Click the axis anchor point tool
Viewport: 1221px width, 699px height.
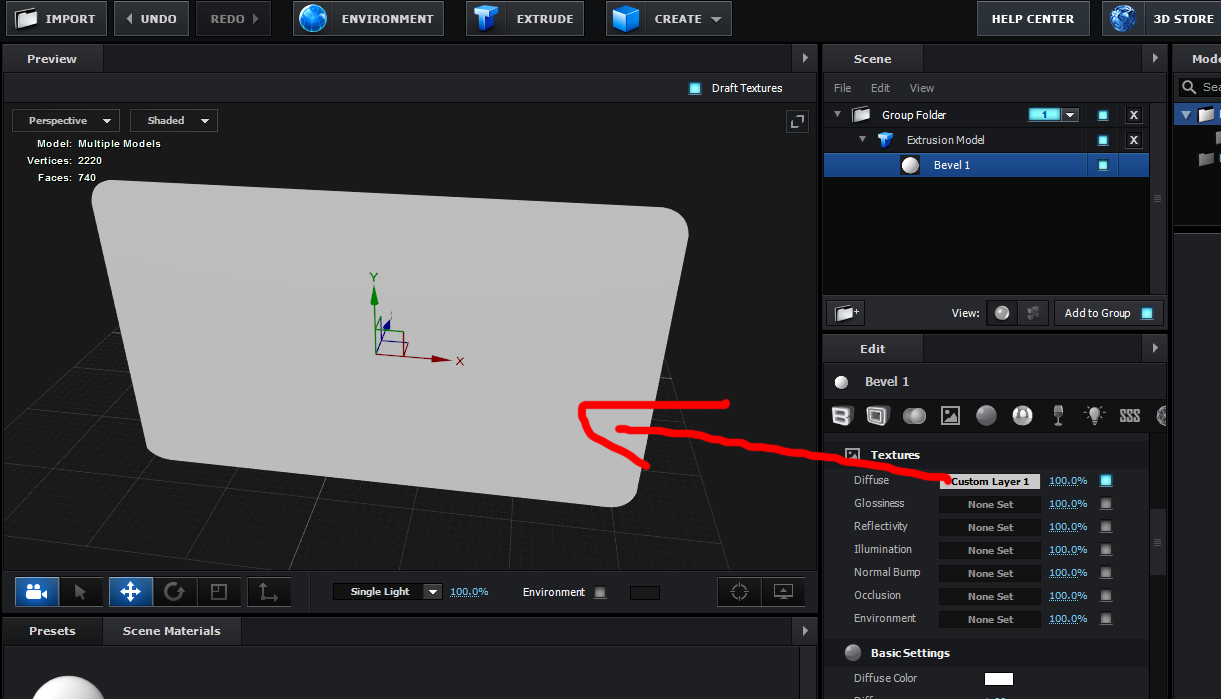(x=268, y=592)
